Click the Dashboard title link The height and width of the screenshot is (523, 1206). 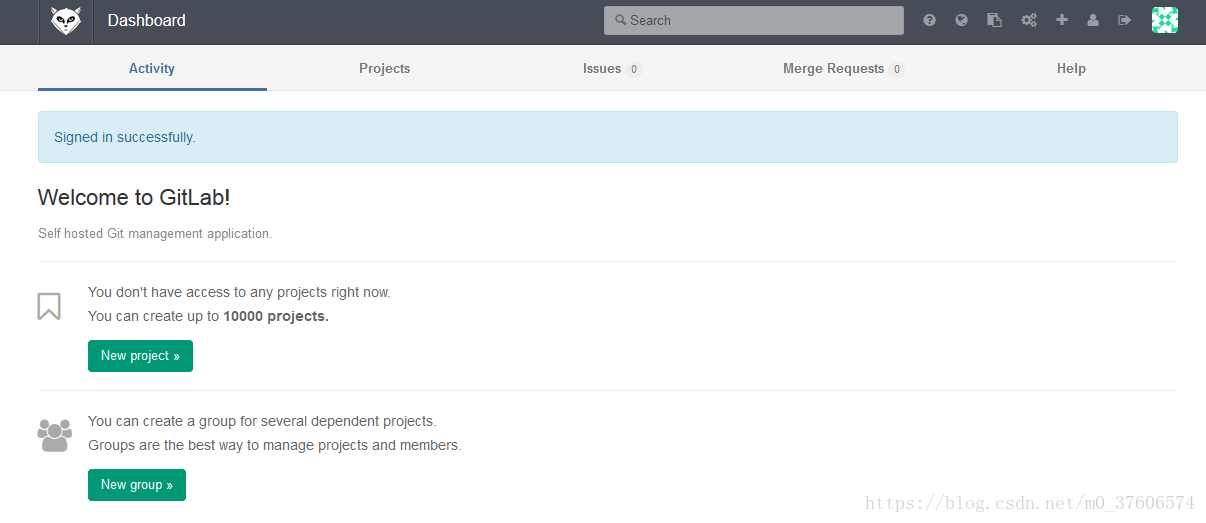[147, 20]
